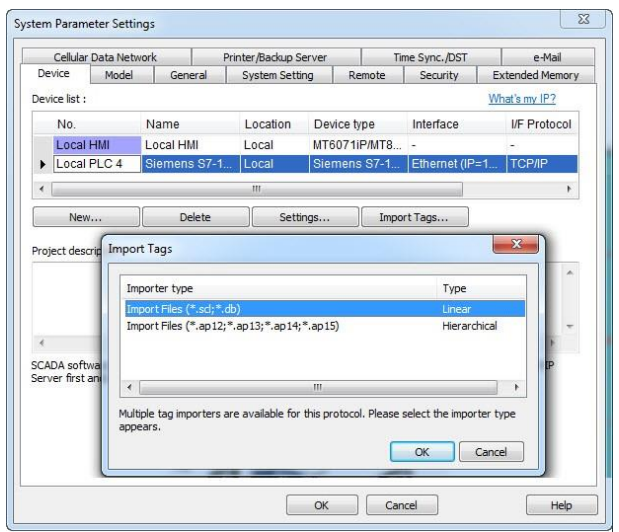Close the System Parameter Settings window
This screenshot has width=619, height=532.
[586, 20]
